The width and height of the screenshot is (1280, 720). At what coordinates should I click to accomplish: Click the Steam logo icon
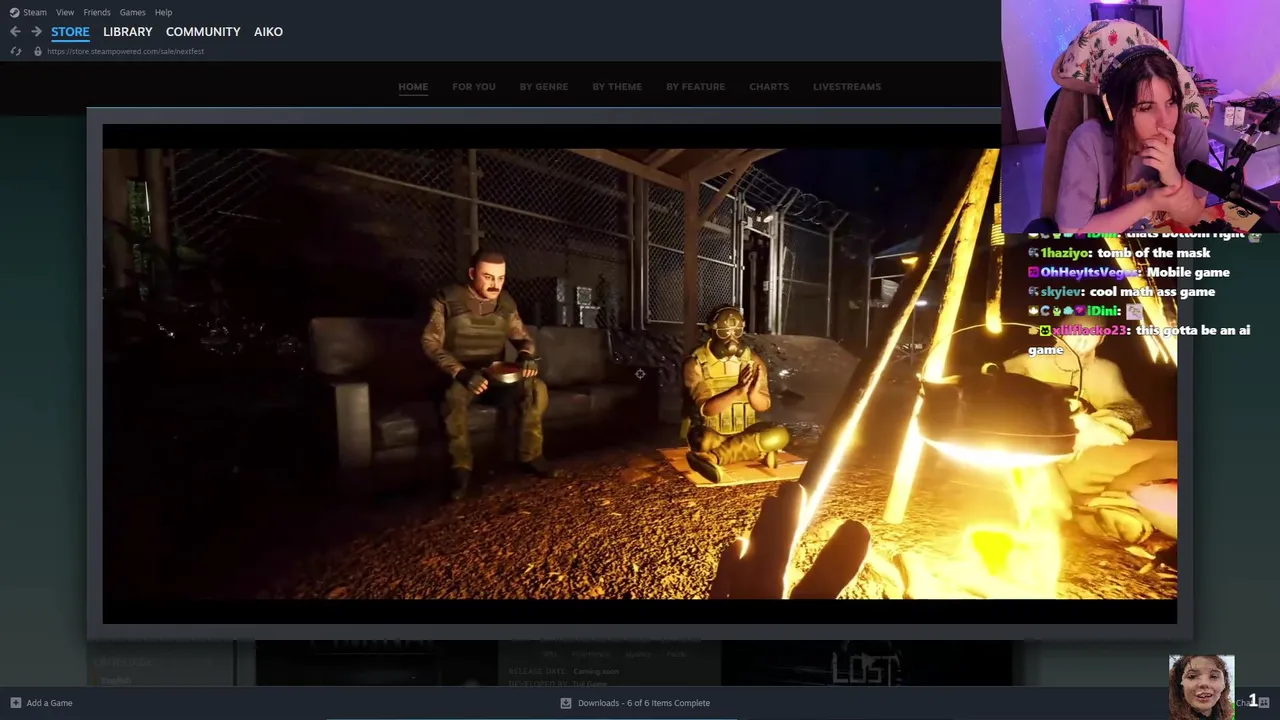pos(14,12)
